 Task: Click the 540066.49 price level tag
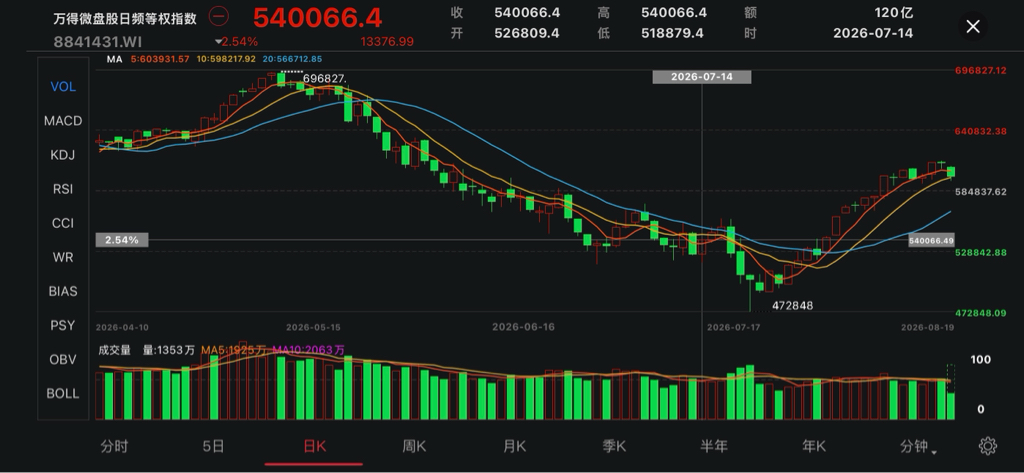(931, 240)
